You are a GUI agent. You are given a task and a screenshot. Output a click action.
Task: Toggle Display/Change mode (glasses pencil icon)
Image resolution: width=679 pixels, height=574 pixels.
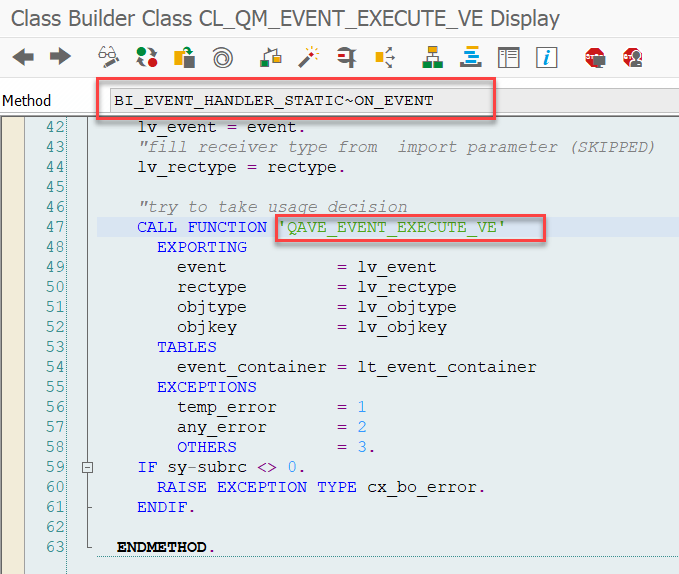[x=108, y=57]
